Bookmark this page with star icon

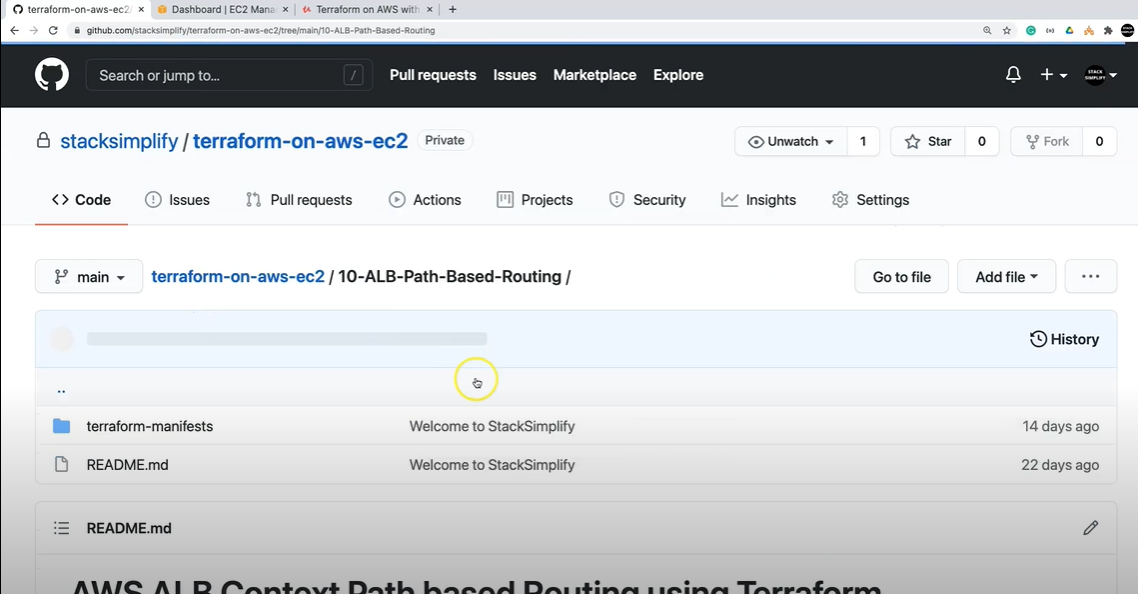(x=1007, y=30)
